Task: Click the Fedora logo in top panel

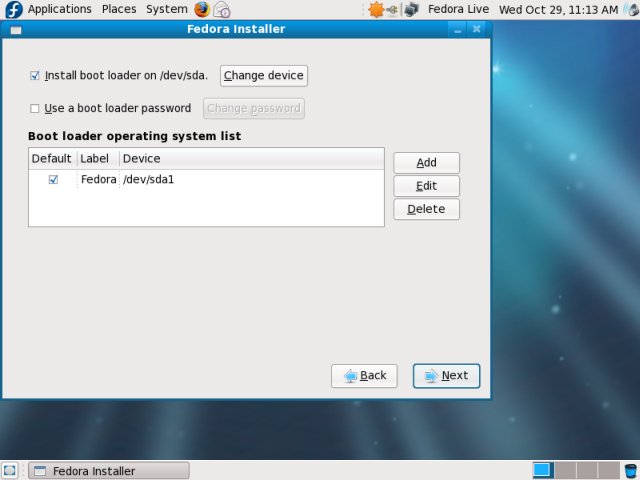Action: point(13,9)
